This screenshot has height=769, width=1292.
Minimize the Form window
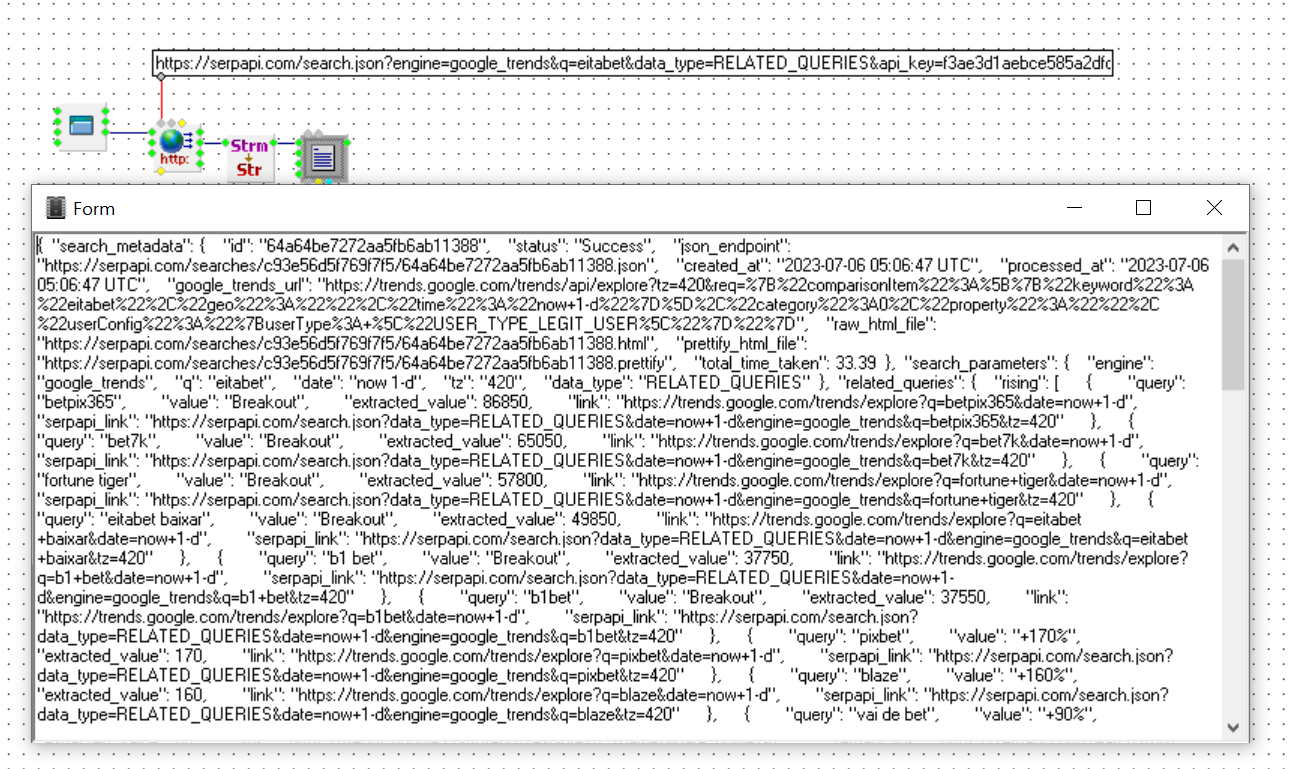1075,208
